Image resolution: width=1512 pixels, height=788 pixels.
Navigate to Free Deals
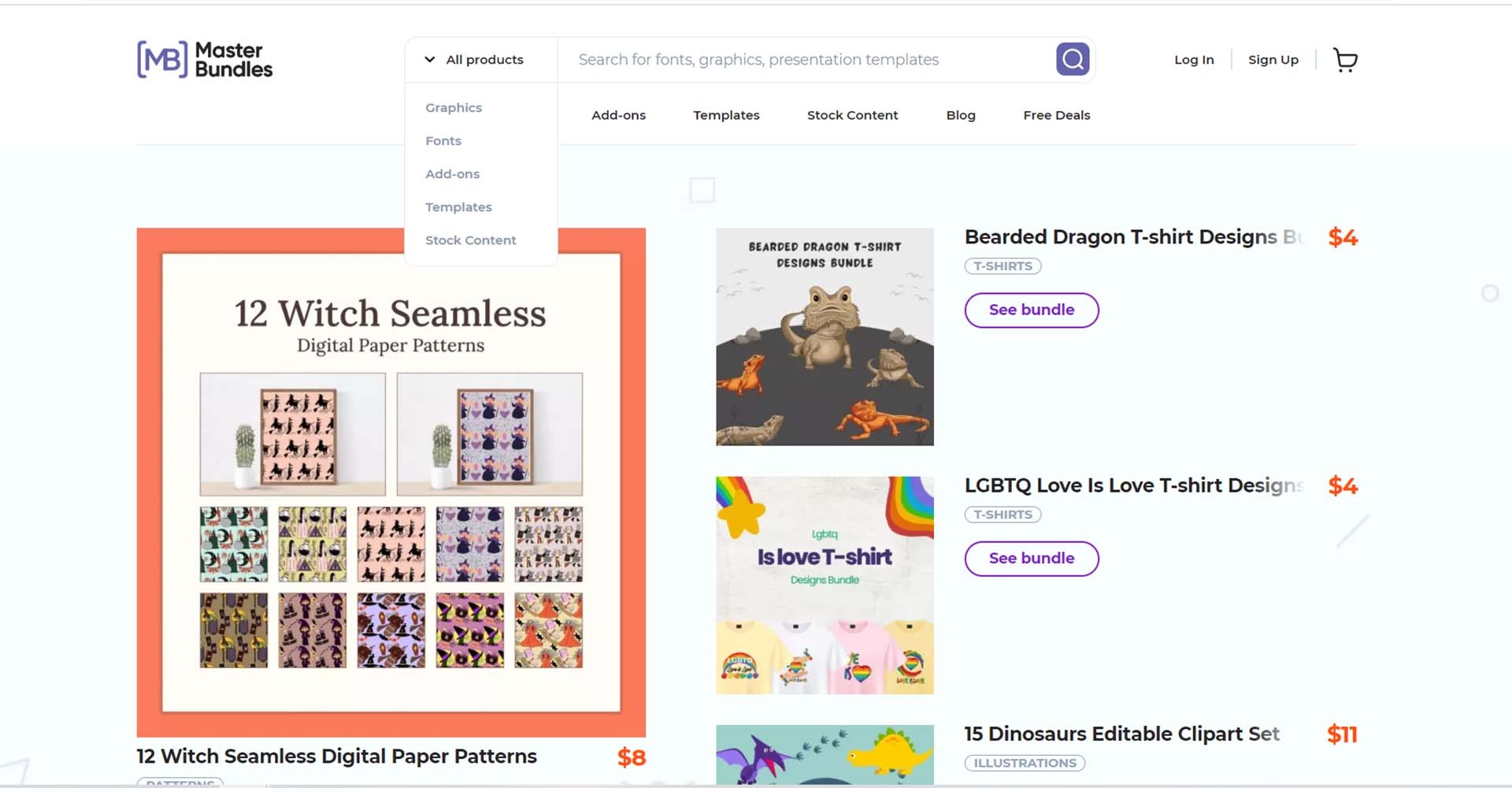tap(1056, 115)
